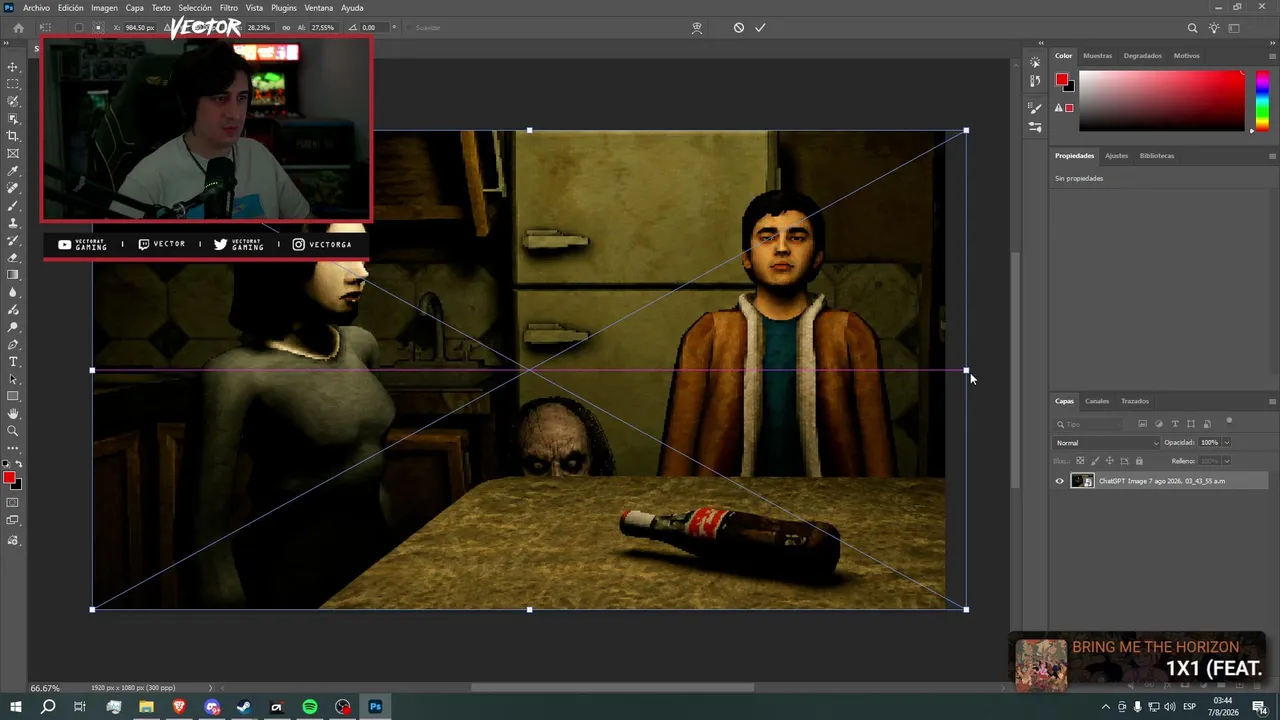Select the Clone Stamp tool
1280x720 pixels.
(13, 223)
